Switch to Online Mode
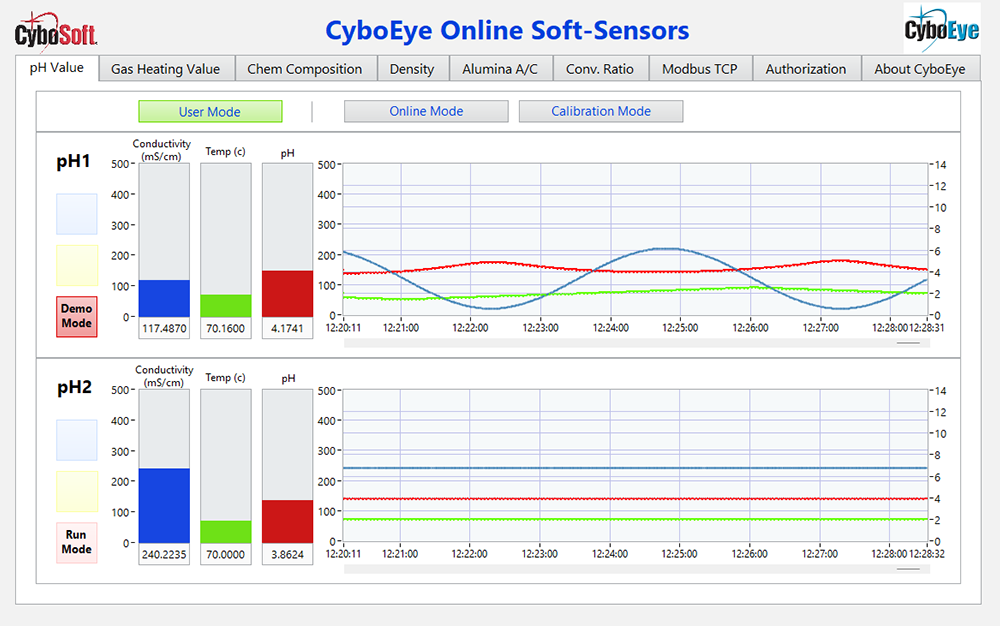 (x=426, y=111)
